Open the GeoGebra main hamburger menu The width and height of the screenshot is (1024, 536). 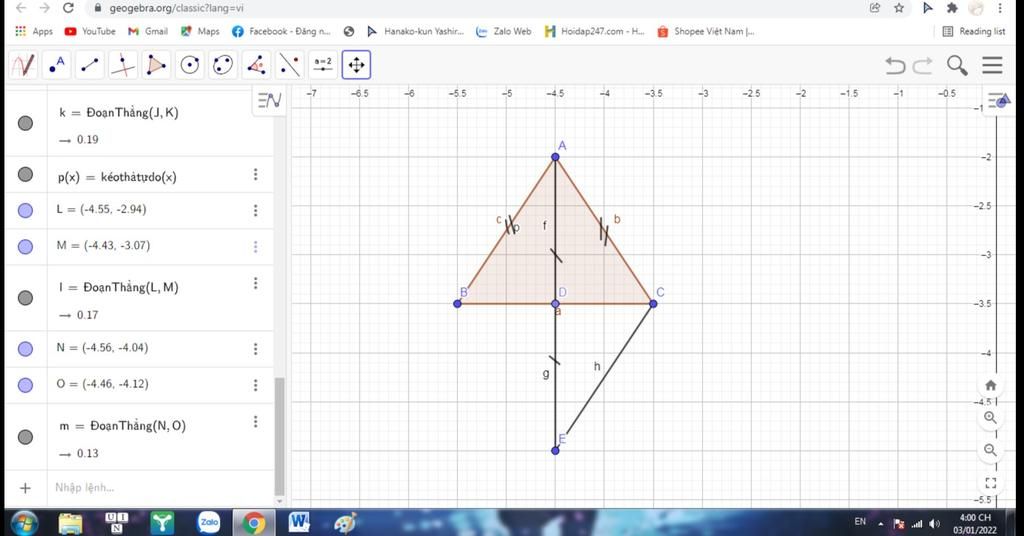[992, 65]
